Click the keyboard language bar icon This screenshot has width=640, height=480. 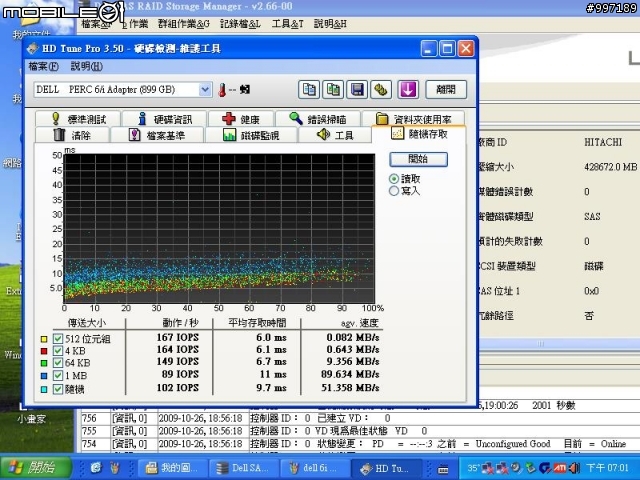point(443,469)
